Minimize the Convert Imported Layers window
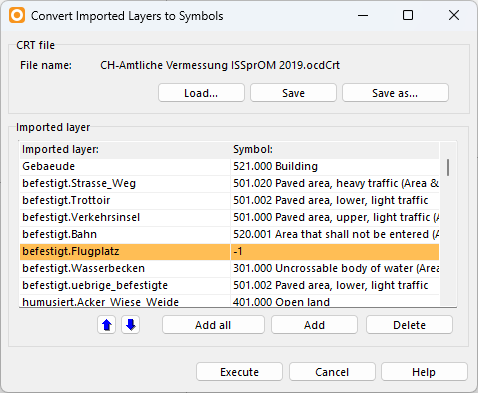This screenshot has height=393, width=478. (x=363, y=15)
